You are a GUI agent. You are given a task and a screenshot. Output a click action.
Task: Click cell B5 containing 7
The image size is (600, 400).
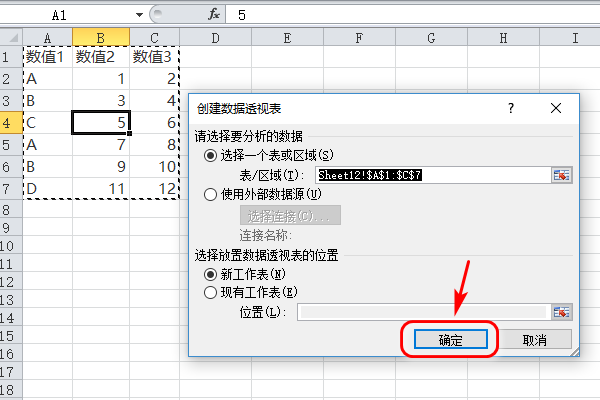coord(101,145)
